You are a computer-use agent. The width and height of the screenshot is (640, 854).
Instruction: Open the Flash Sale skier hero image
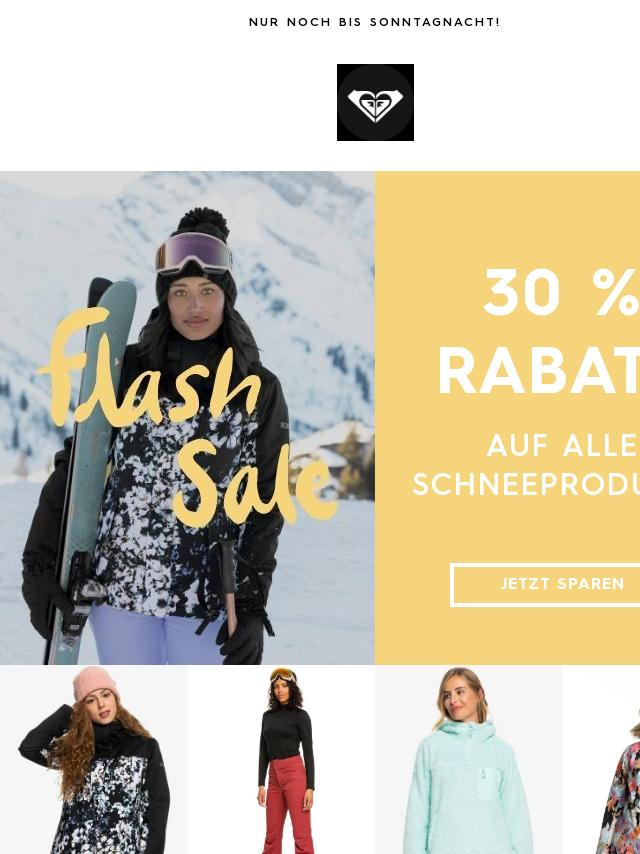coord(187,418)
